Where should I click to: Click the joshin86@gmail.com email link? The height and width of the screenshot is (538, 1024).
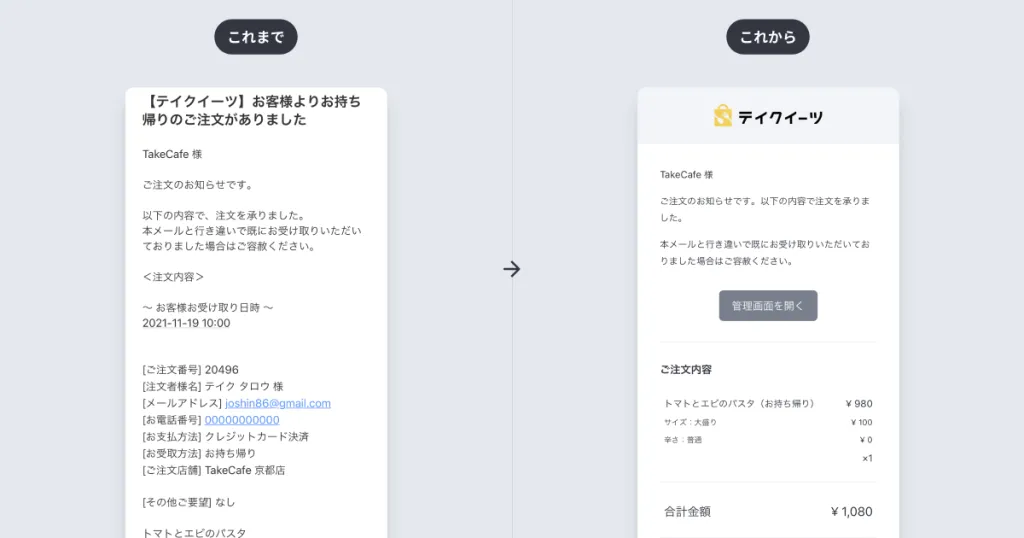(x=278, y=403)
